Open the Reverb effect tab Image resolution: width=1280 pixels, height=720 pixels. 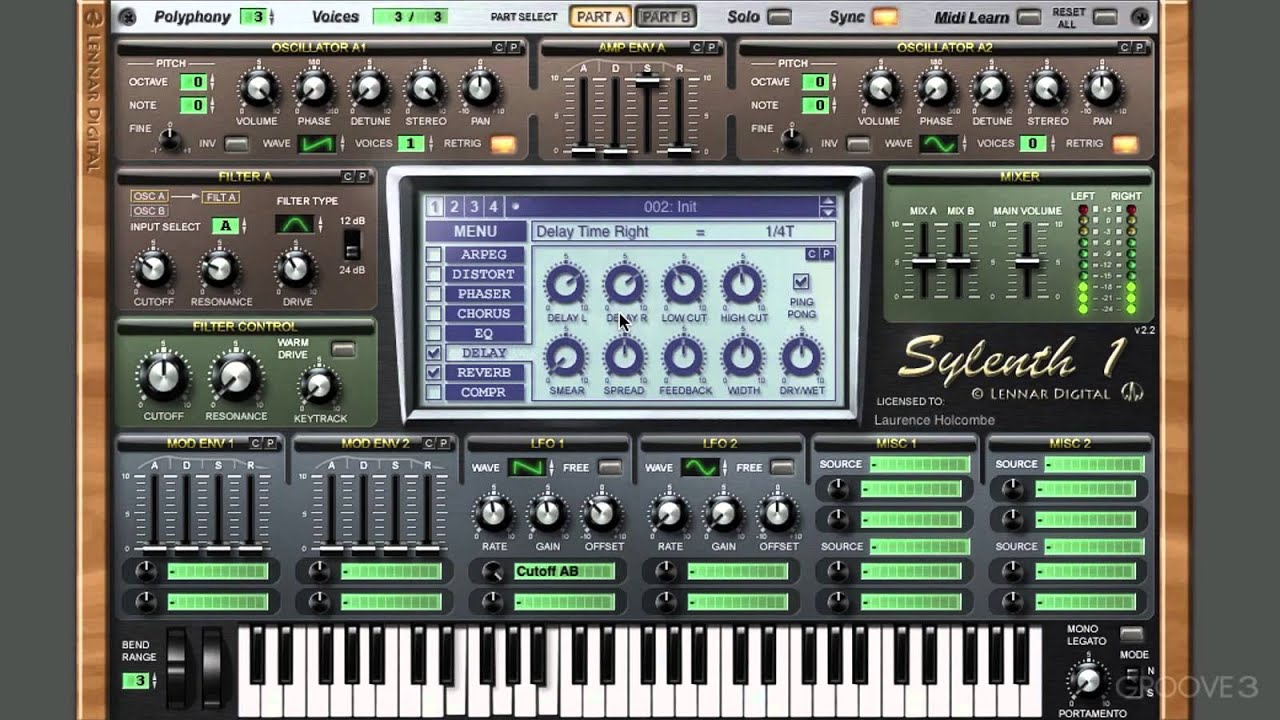tap(484, 372)
